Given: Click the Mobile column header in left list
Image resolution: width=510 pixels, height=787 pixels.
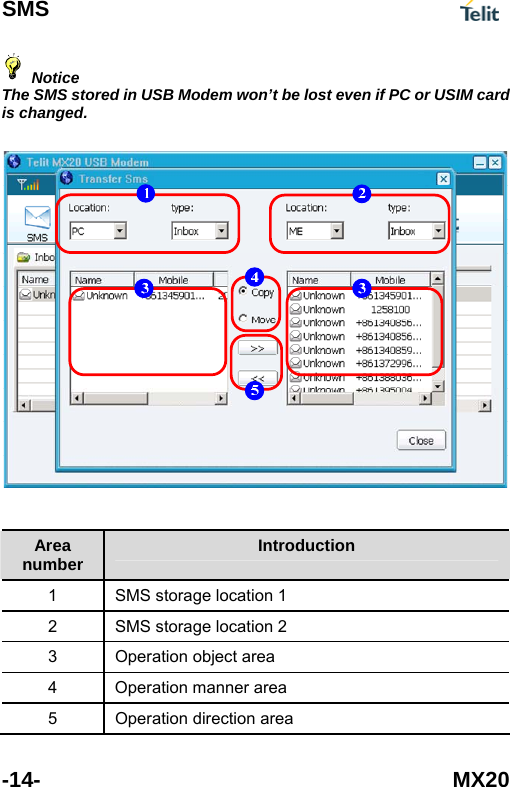Looking at the screenshot, I should [174, 280].
